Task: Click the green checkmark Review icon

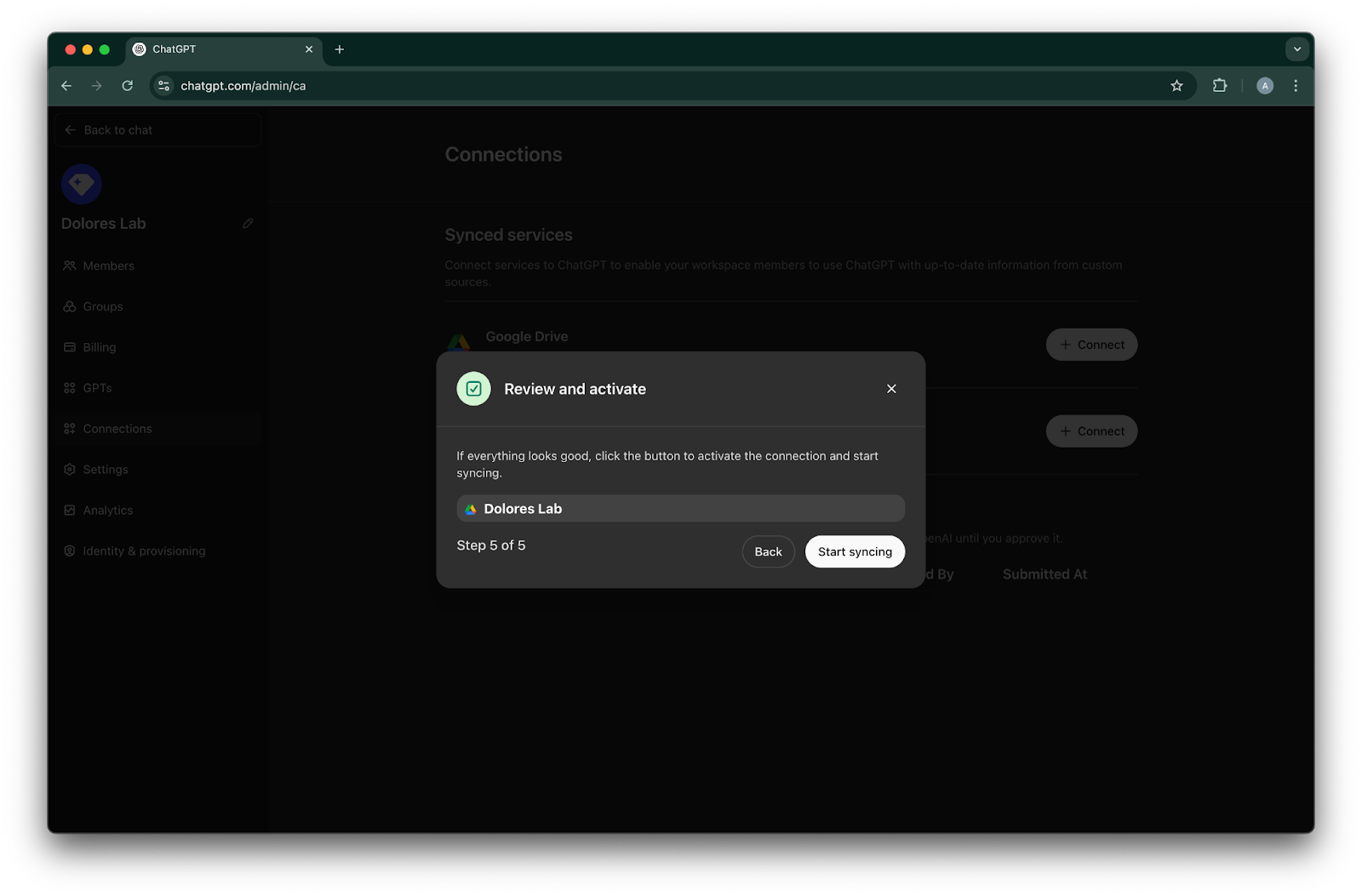Action: [473, 389]
